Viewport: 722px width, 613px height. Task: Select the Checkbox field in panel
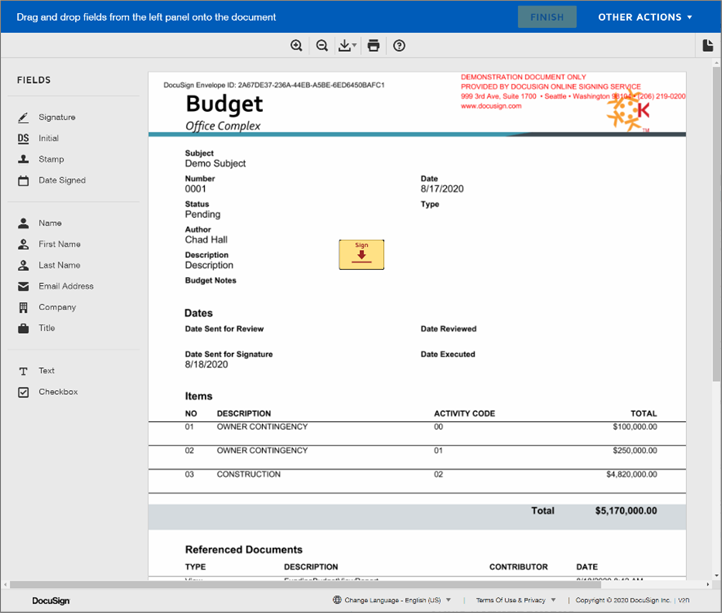57,392
